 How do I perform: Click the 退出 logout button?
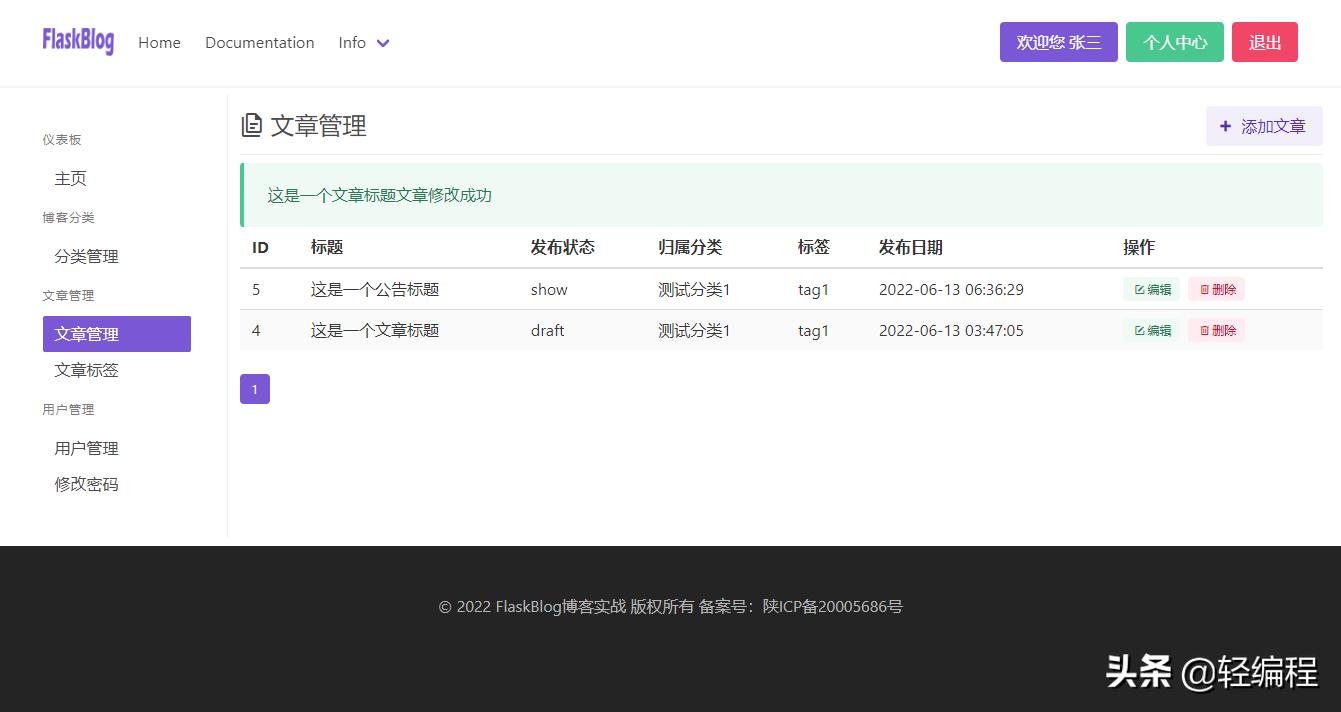tap(1264, 42)
